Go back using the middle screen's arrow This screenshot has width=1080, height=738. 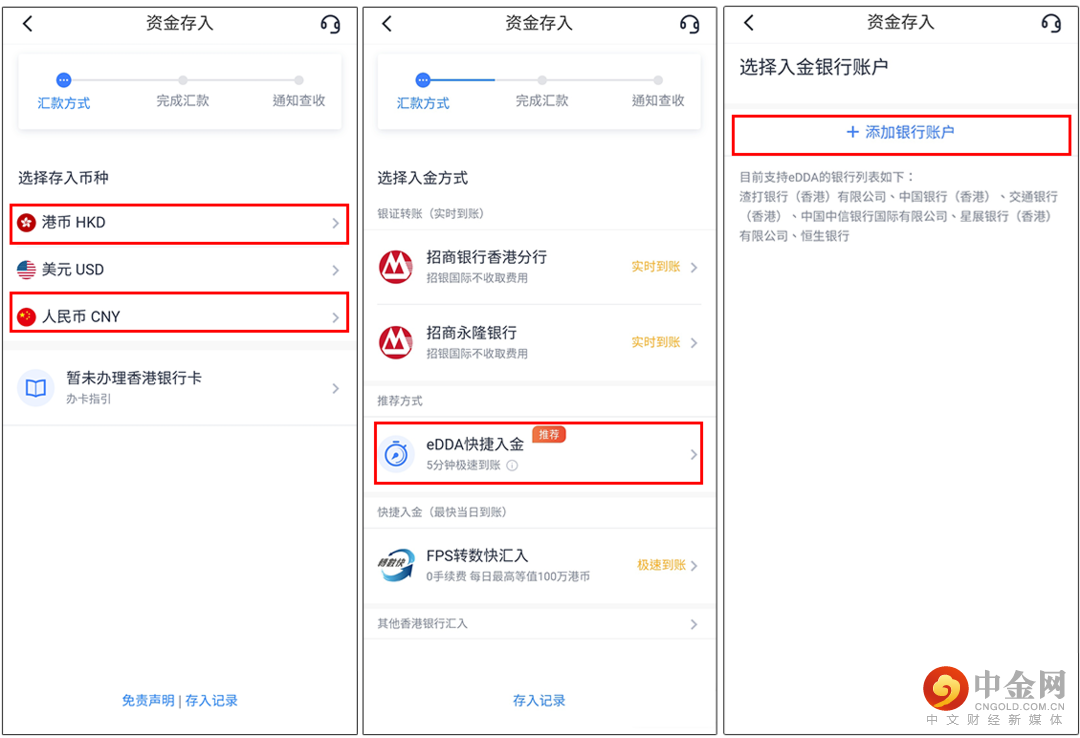point(387,24)
